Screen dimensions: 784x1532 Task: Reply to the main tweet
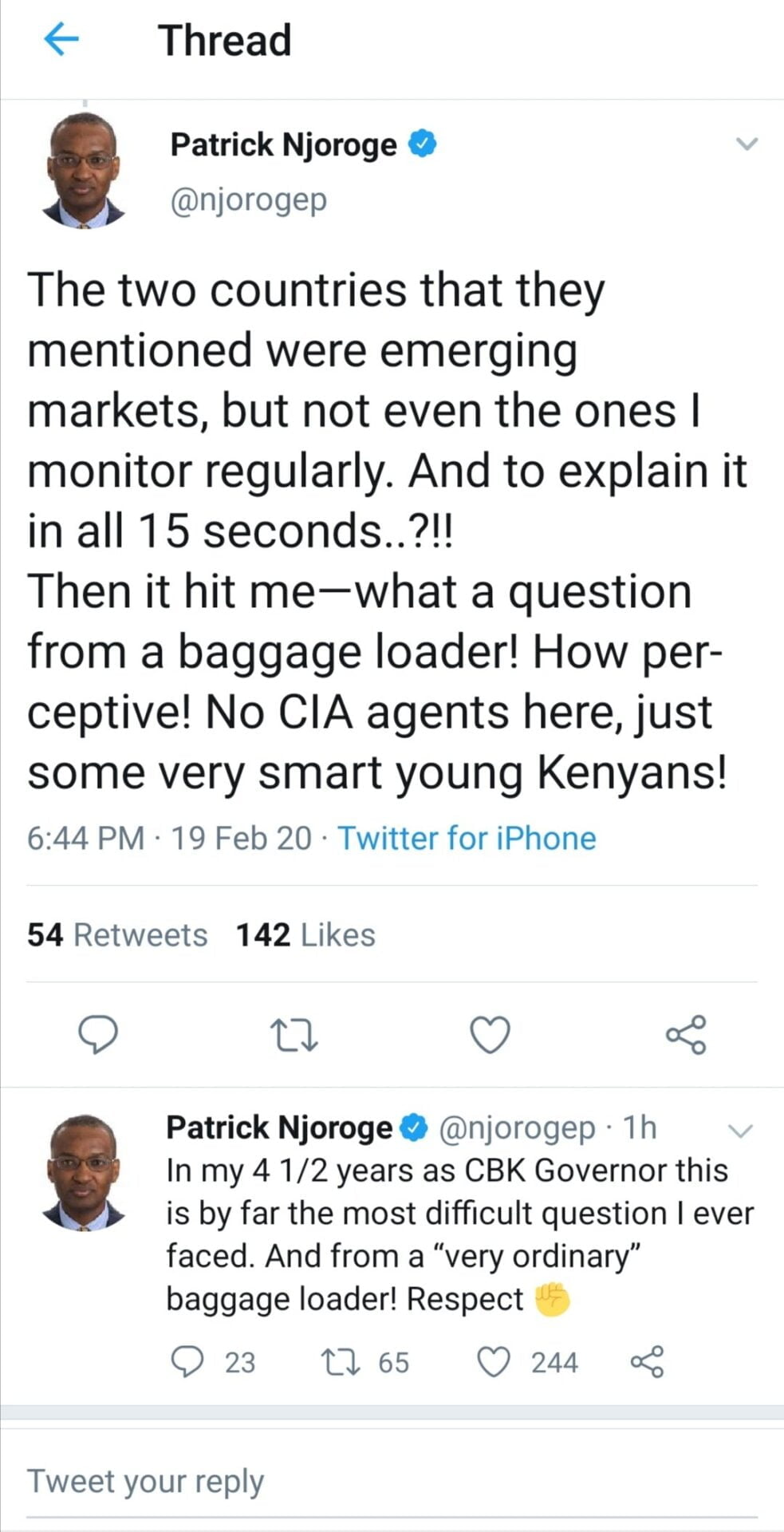tap(97, 1034)
